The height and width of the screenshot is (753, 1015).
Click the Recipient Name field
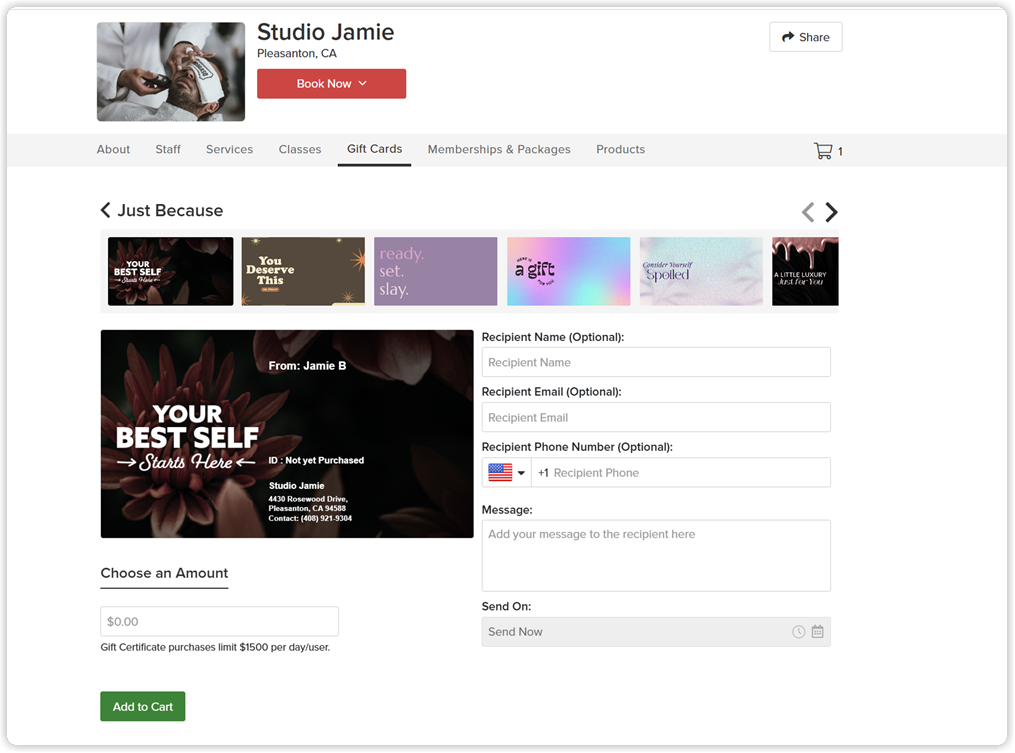coord(656,363)
